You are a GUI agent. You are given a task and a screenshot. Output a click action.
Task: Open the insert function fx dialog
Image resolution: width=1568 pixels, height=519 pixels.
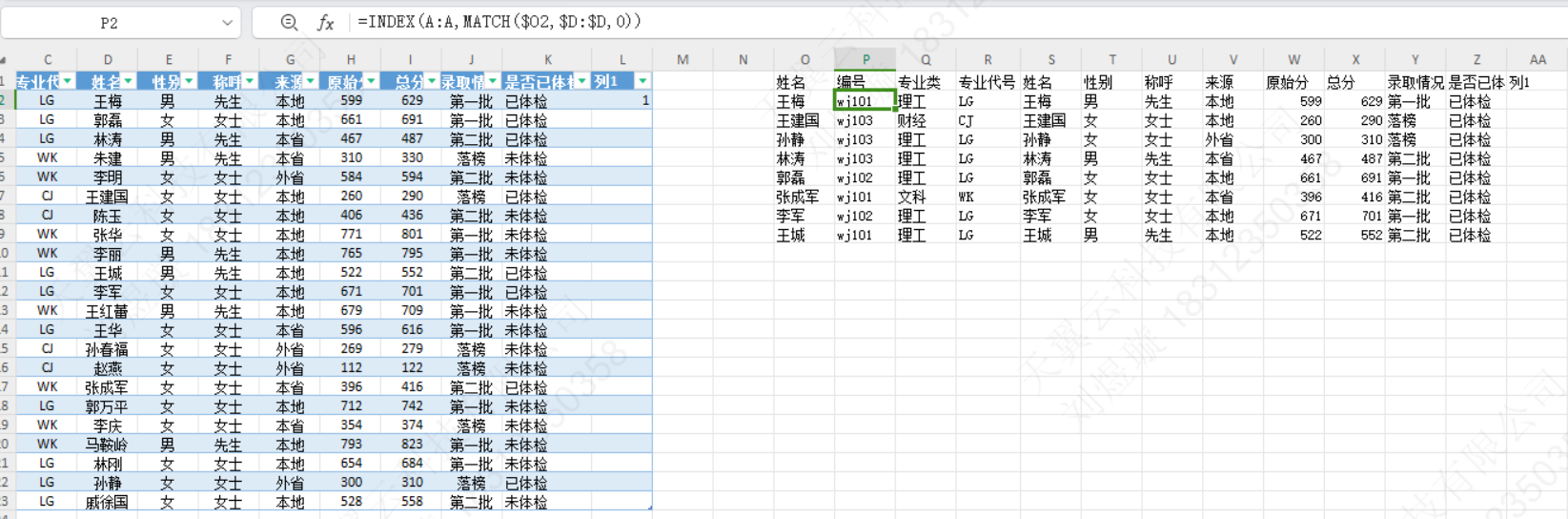click(325, 22)
